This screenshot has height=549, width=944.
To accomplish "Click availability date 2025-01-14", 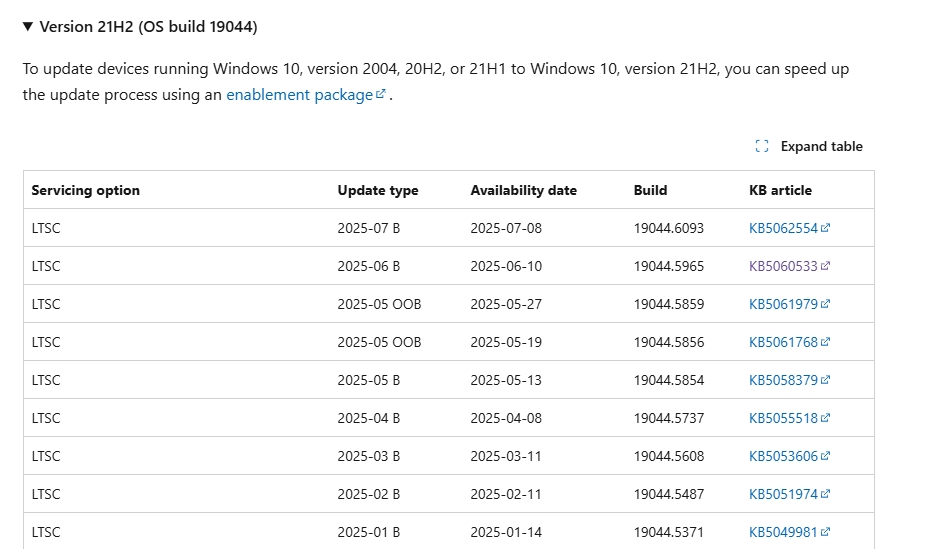I will [506, 532].
